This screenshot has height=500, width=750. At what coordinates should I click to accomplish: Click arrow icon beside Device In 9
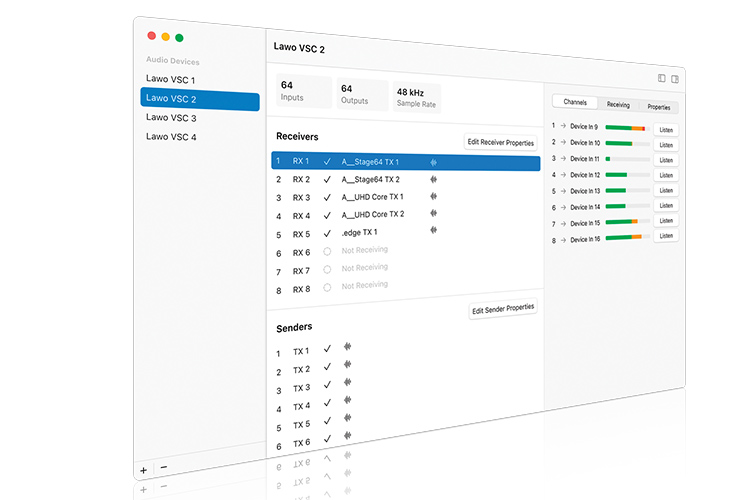click(563, 126)
